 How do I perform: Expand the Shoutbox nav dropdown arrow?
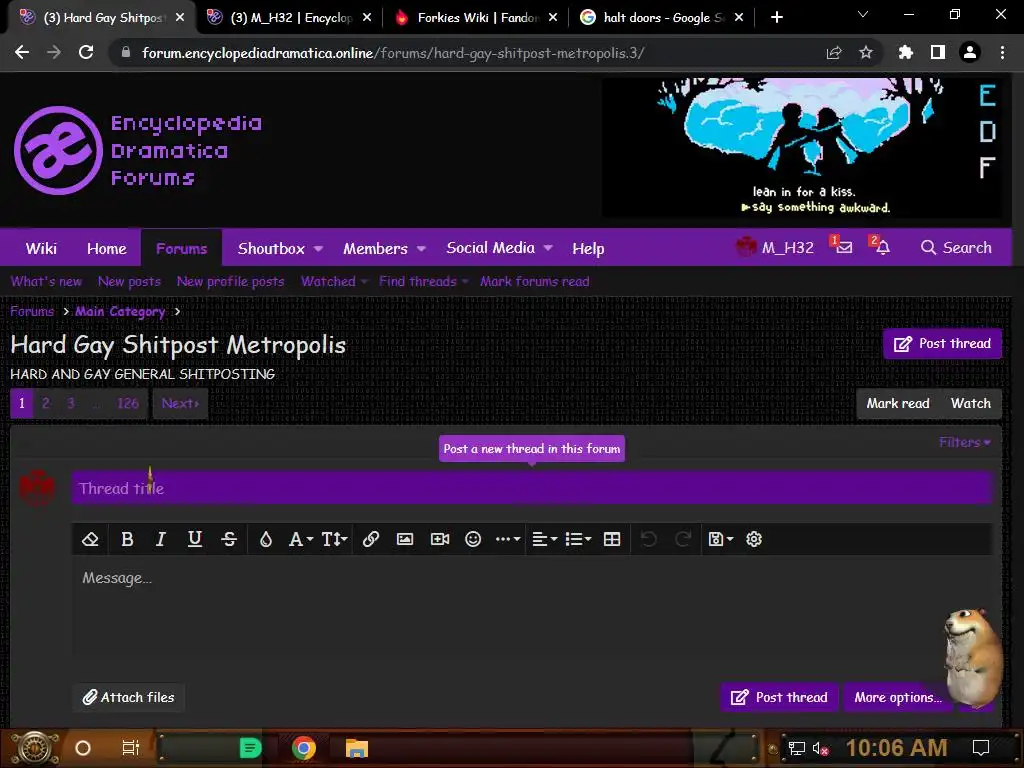(x=318, y=249)
